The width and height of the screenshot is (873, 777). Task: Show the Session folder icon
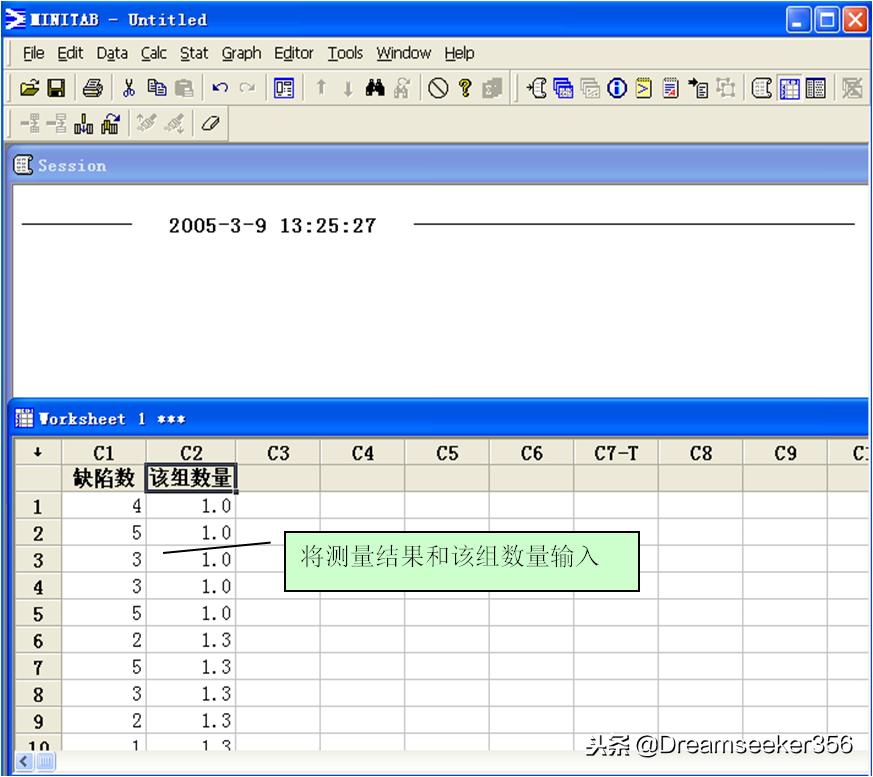pos(537,88)
